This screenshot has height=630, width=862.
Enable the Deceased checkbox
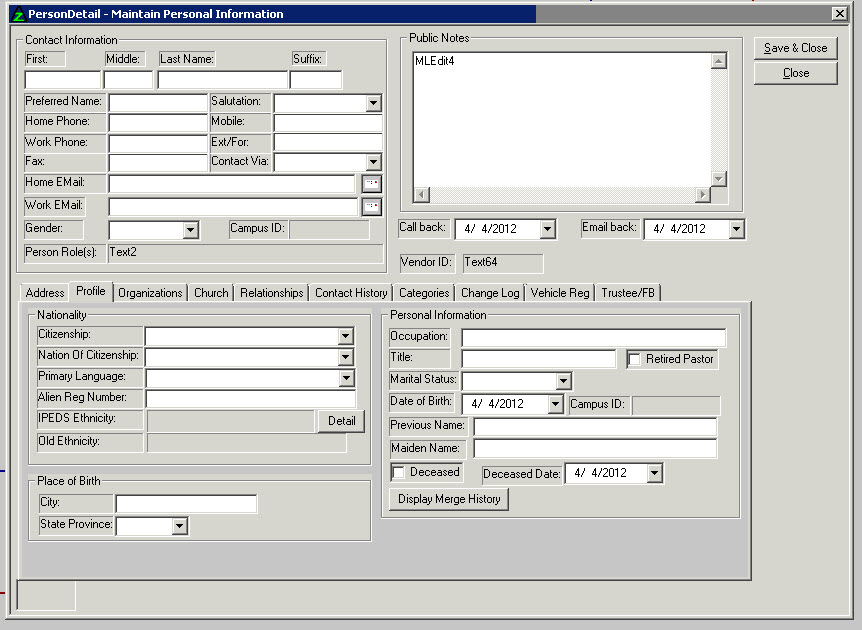pos(399,472)
